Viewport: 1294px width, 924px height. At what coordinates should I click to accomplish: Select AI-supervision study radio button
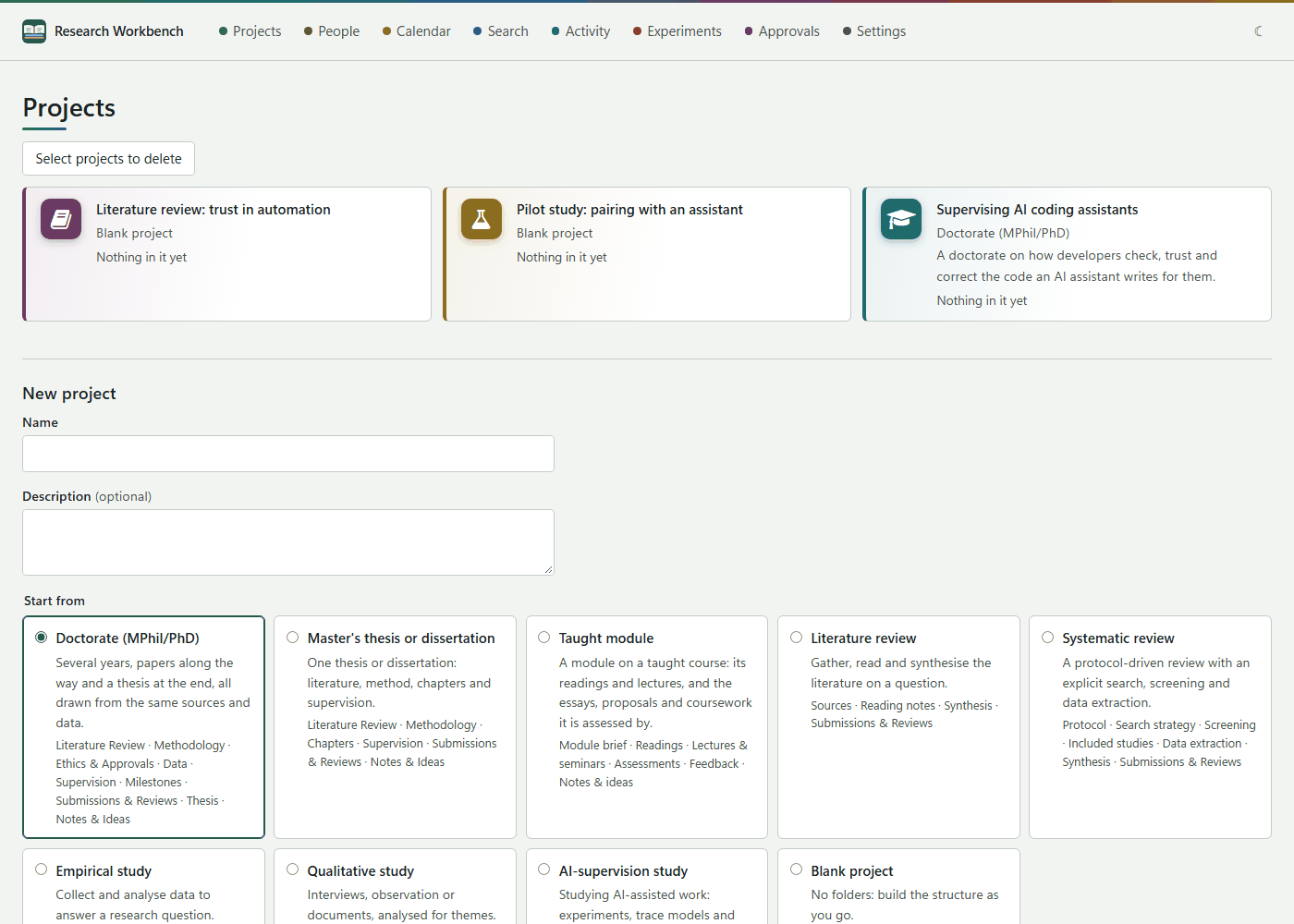(544, 869)
